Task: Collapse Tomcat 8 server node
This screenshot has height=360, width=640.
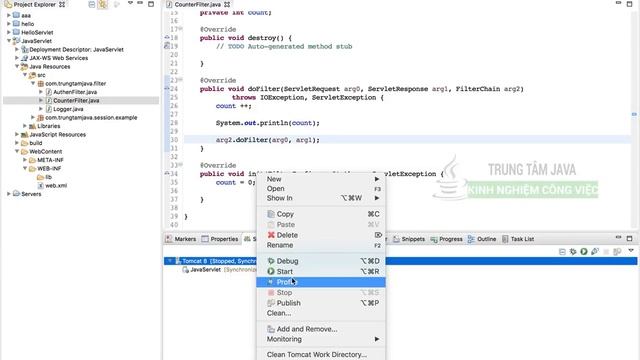Action: [170, 261]
